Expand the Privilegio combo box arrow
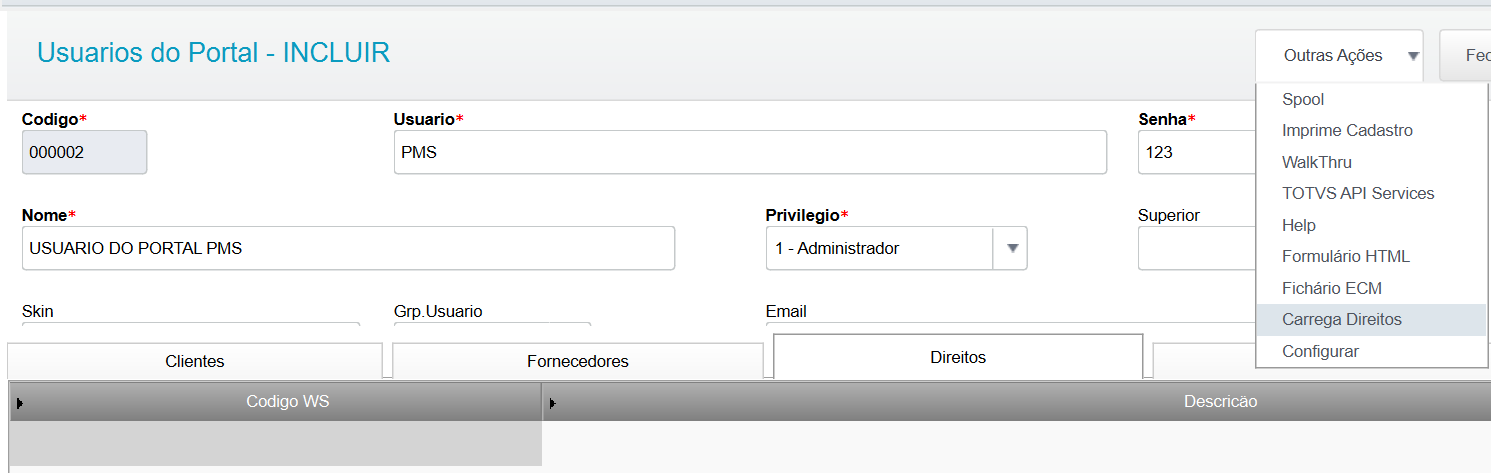Viewport: 1491px width, 473px height. 1010,248
